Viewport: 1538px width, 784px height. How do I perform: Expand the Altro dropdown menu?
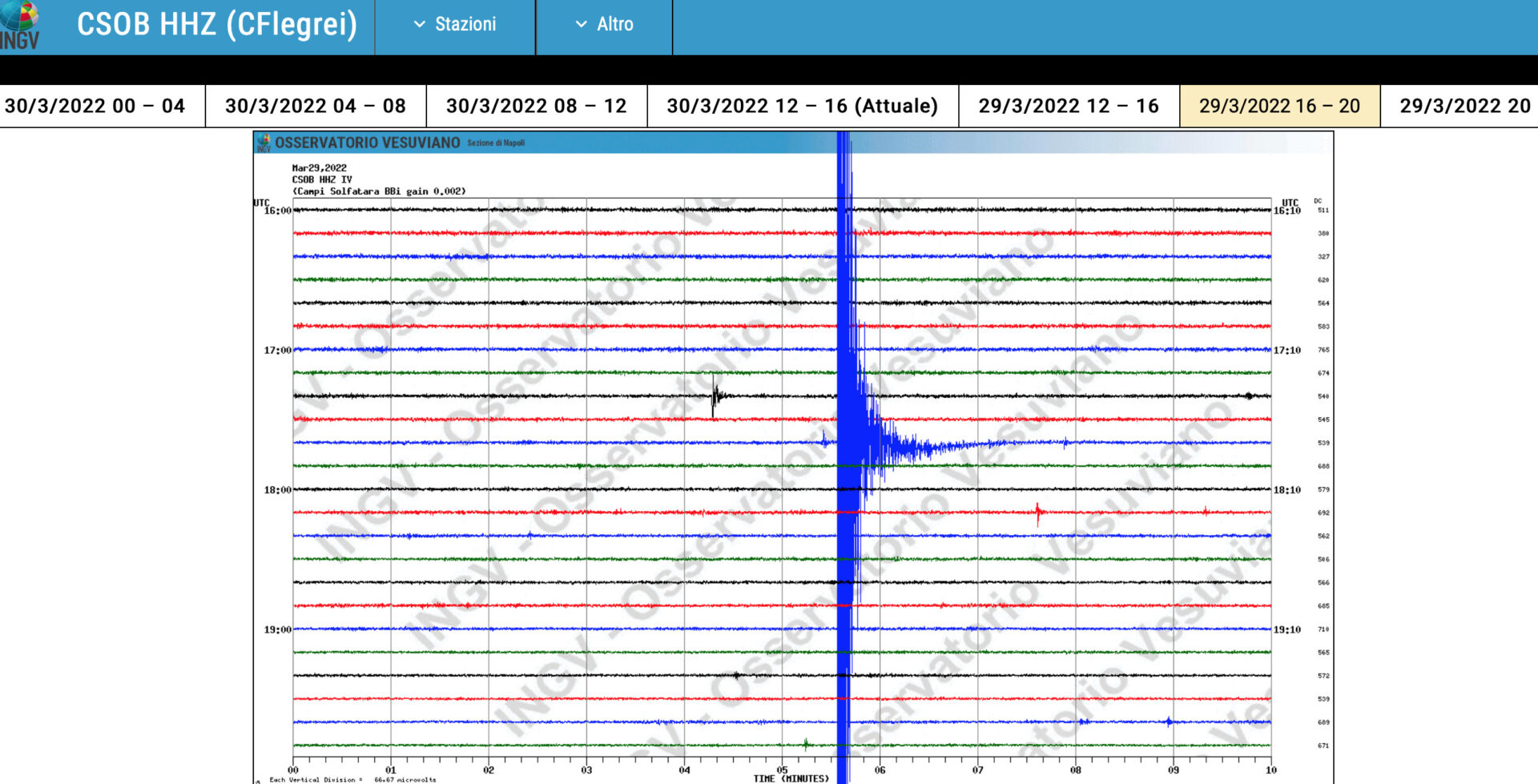(605, 25)
